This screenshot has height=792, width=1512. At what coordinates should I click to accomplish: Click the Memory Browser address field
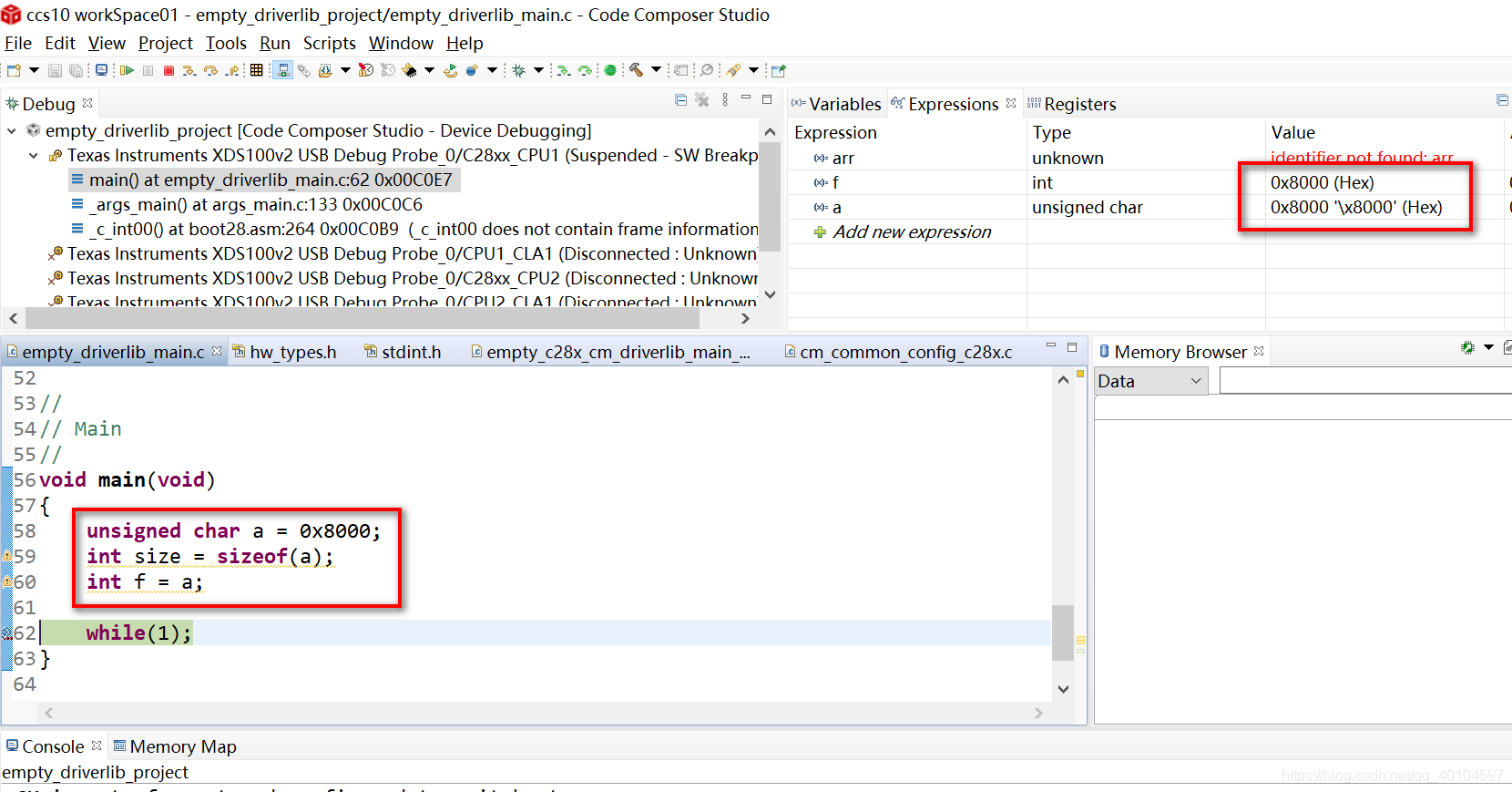(x=1365, y=381)
